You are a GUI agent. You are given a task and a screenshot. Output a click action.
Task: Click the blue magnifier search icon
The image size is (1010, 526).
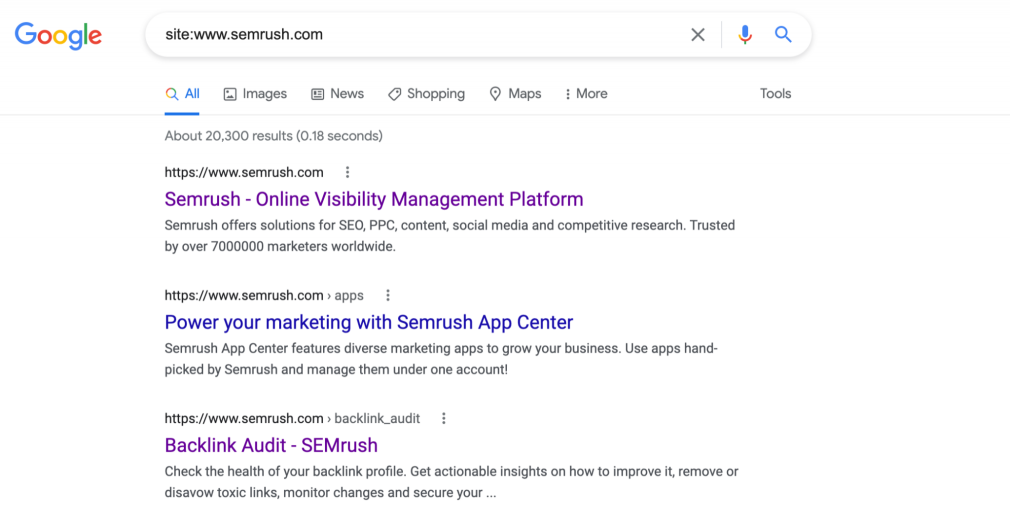pos(783,35)
